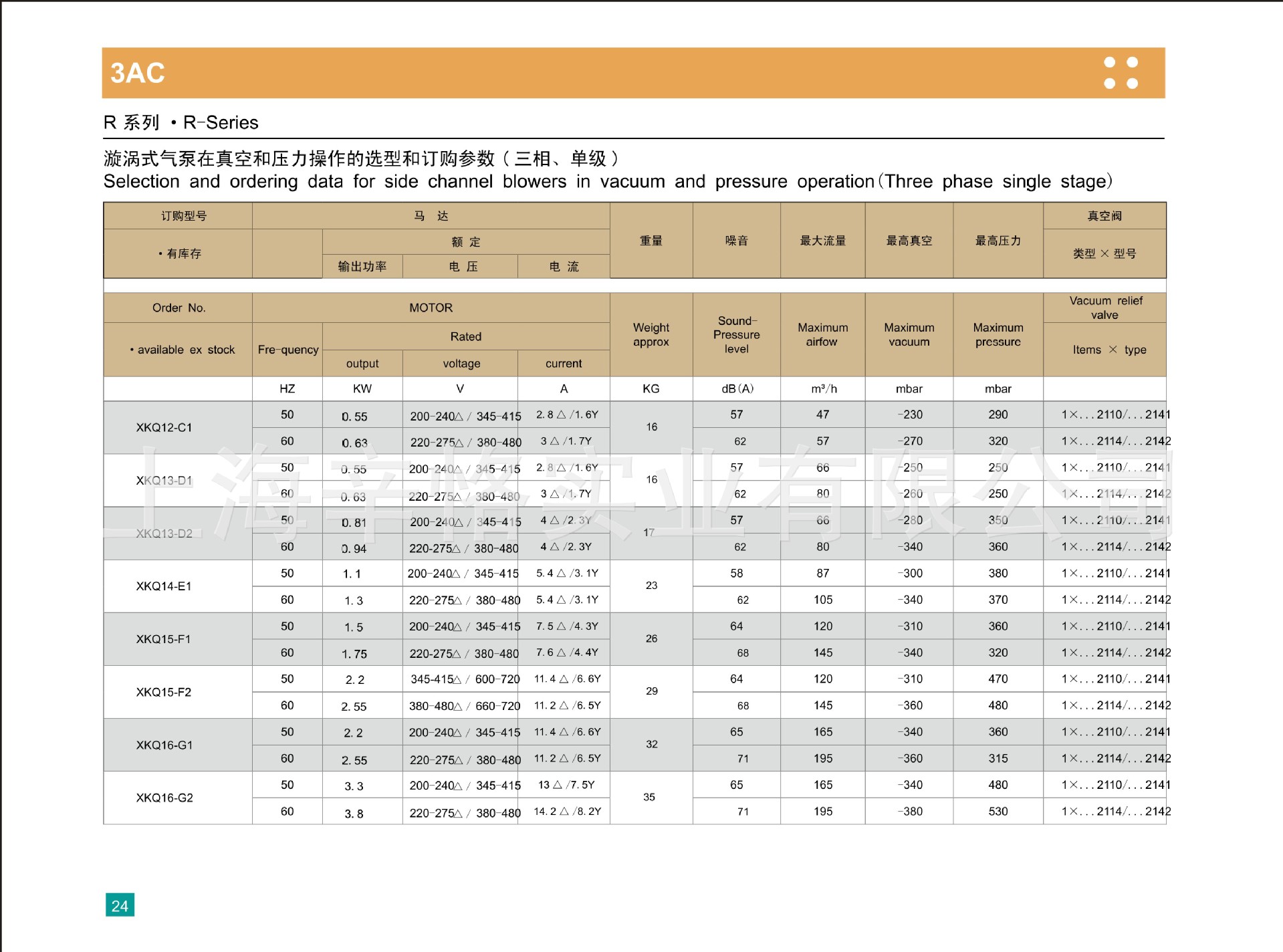Click the 'KW' unit cell
1283x952 pixels.
[362, 389]
